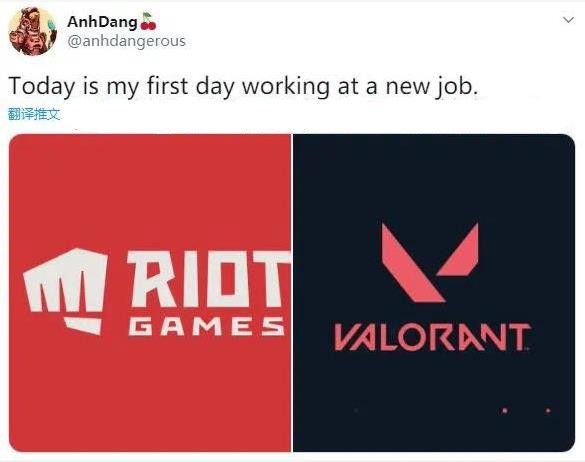
Task: Click the right wing of Valorant emblem
Action: [x=458, y=250]
